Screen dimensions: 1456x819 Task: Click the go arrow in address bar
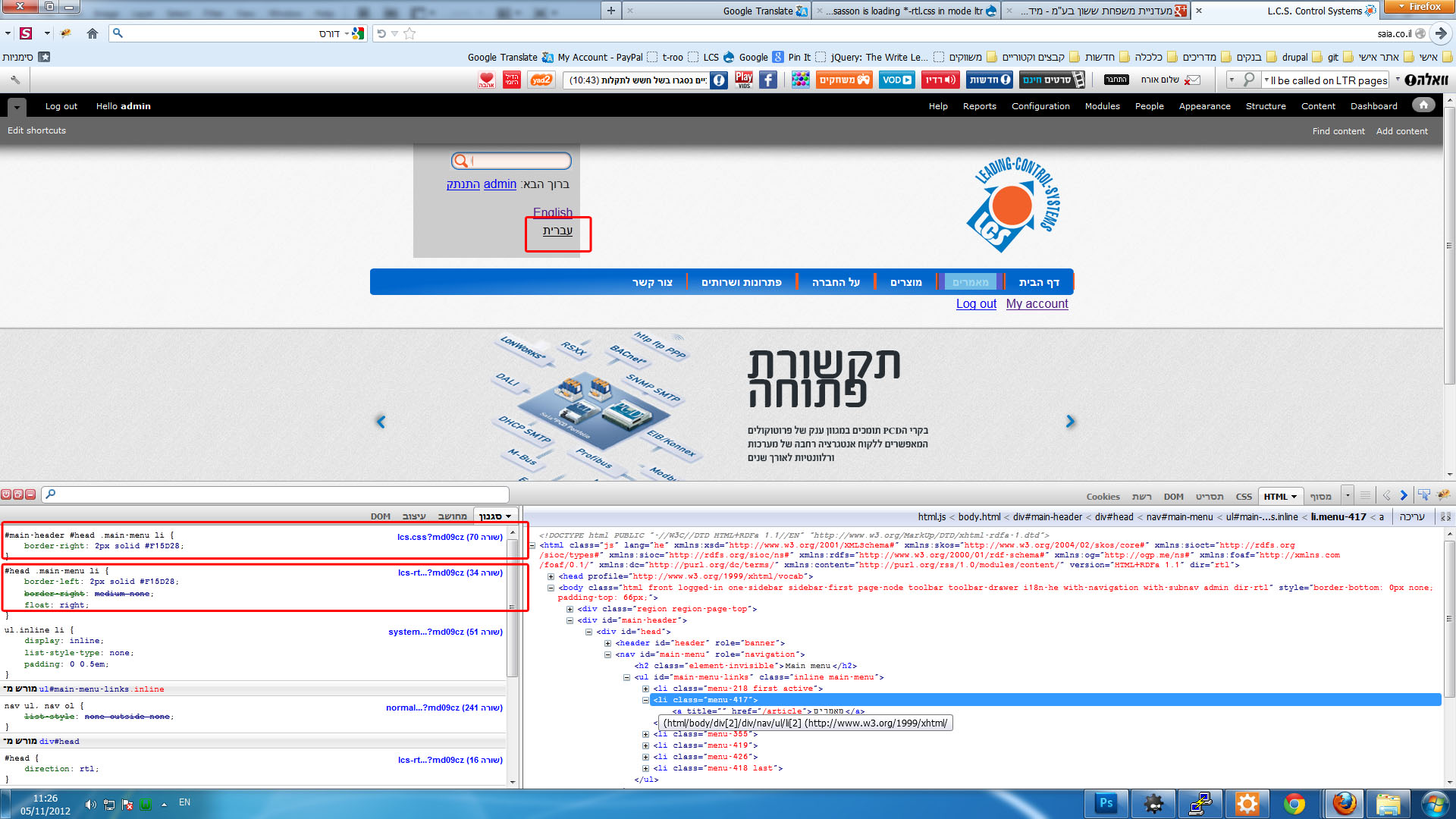(x=1442, y=33)
